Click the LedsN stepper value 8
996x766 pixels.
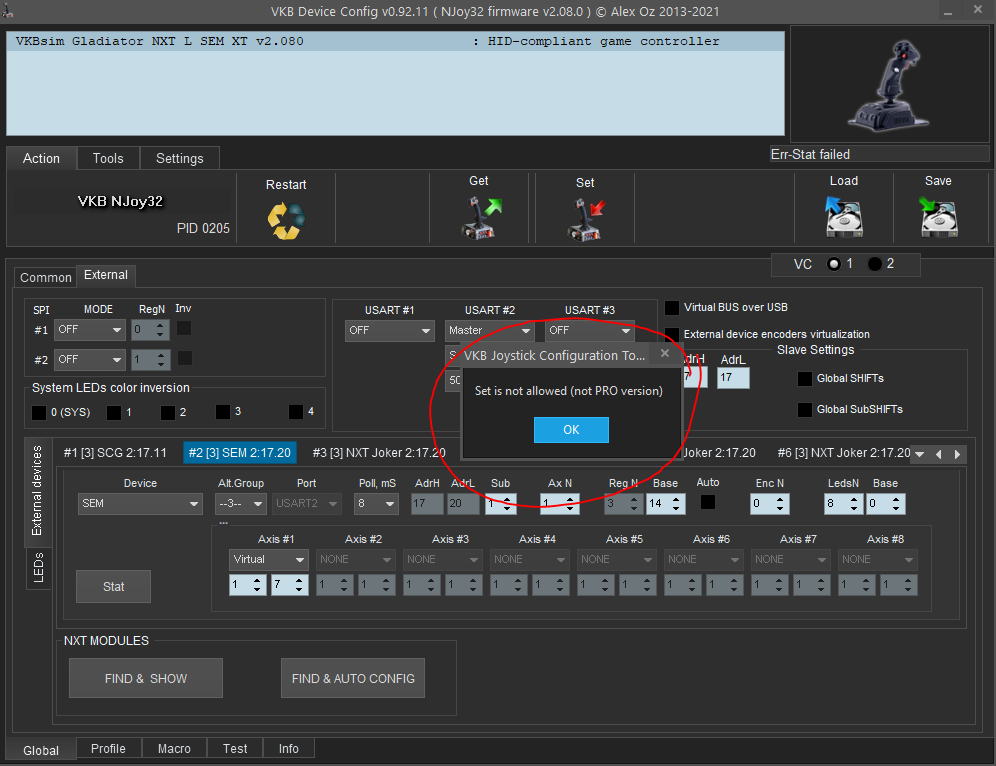(x=845, y=504)
